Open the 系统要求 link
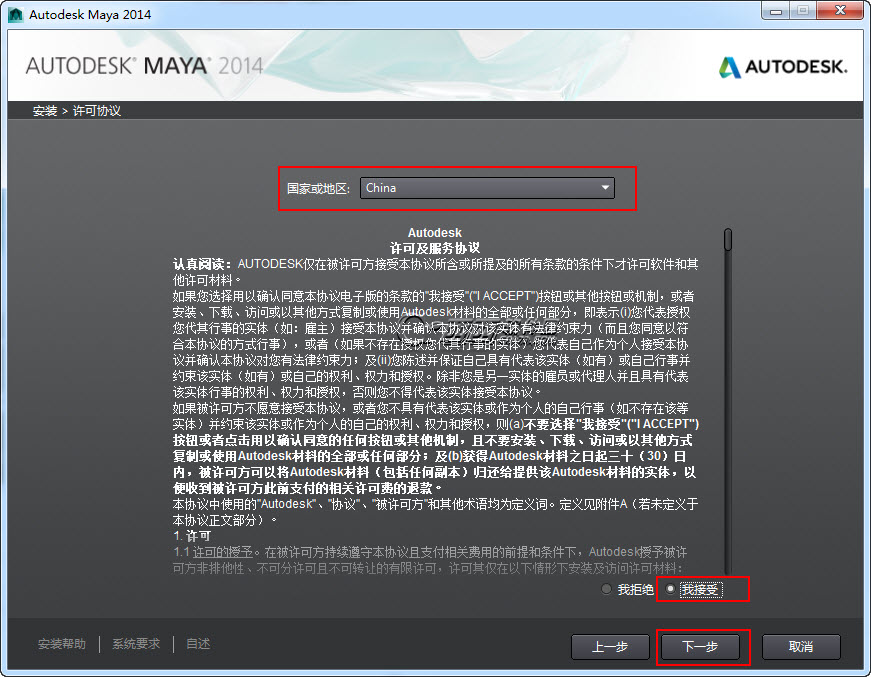 click(x=136, y=644)
